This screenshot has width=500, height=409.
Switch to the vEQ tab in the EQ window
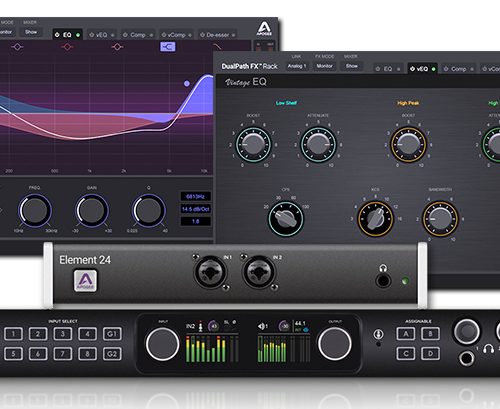pyautogui.click(x=101, y=35)
